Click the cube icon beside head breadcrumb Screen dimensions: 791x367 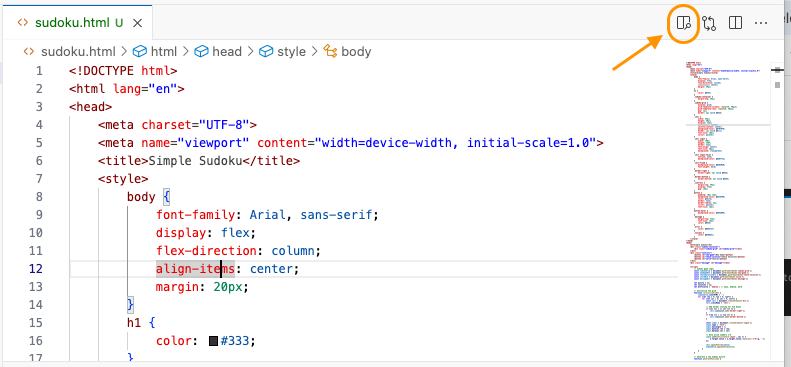(x=202, y=51)
